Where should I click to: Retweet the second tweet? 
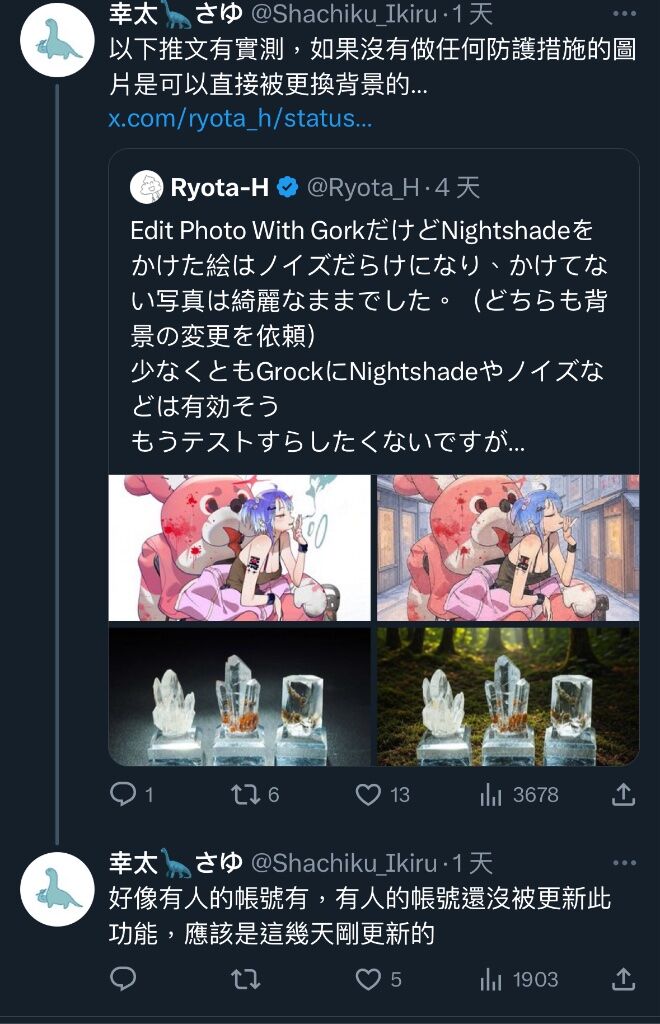pos(245,979)
